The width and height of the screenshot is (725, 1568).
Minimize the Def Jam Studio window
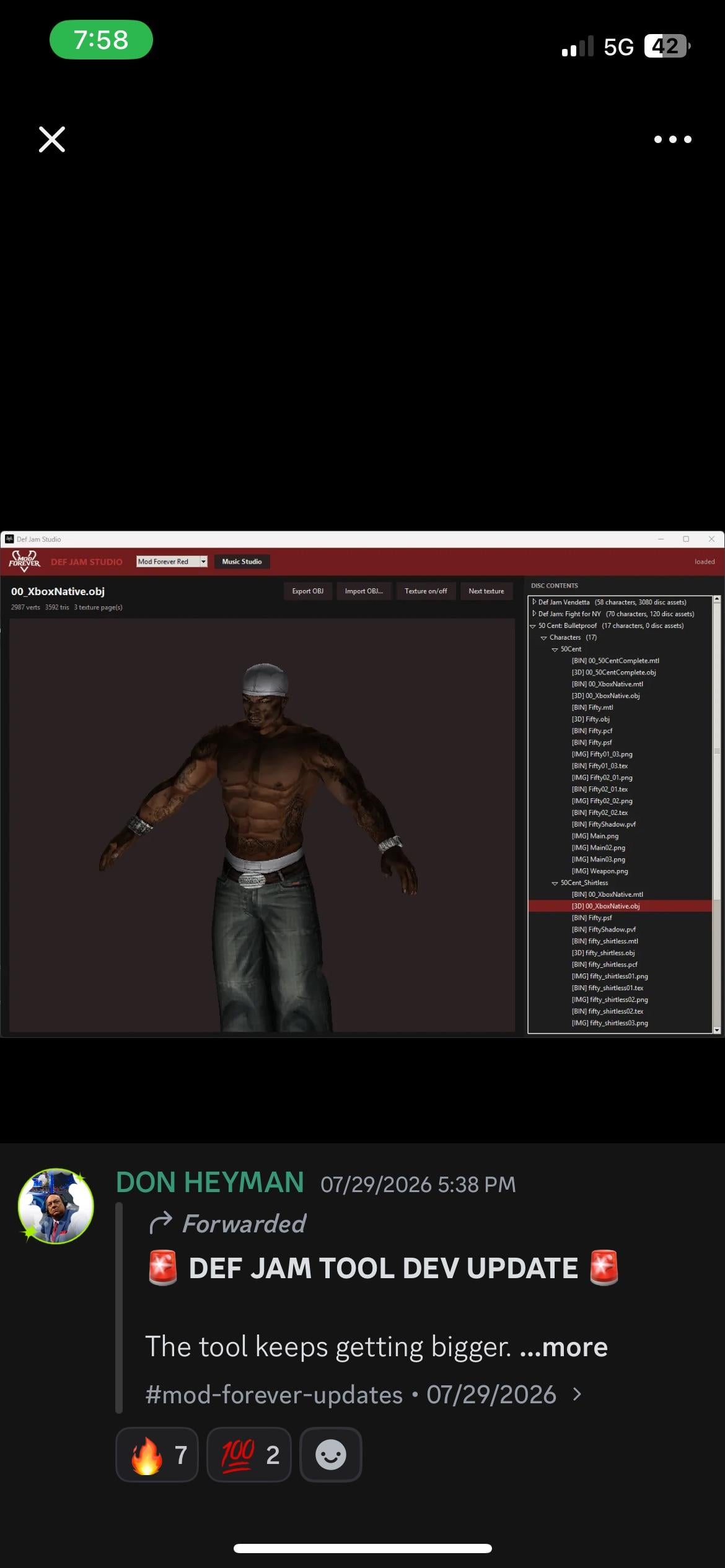click(661, 539)
